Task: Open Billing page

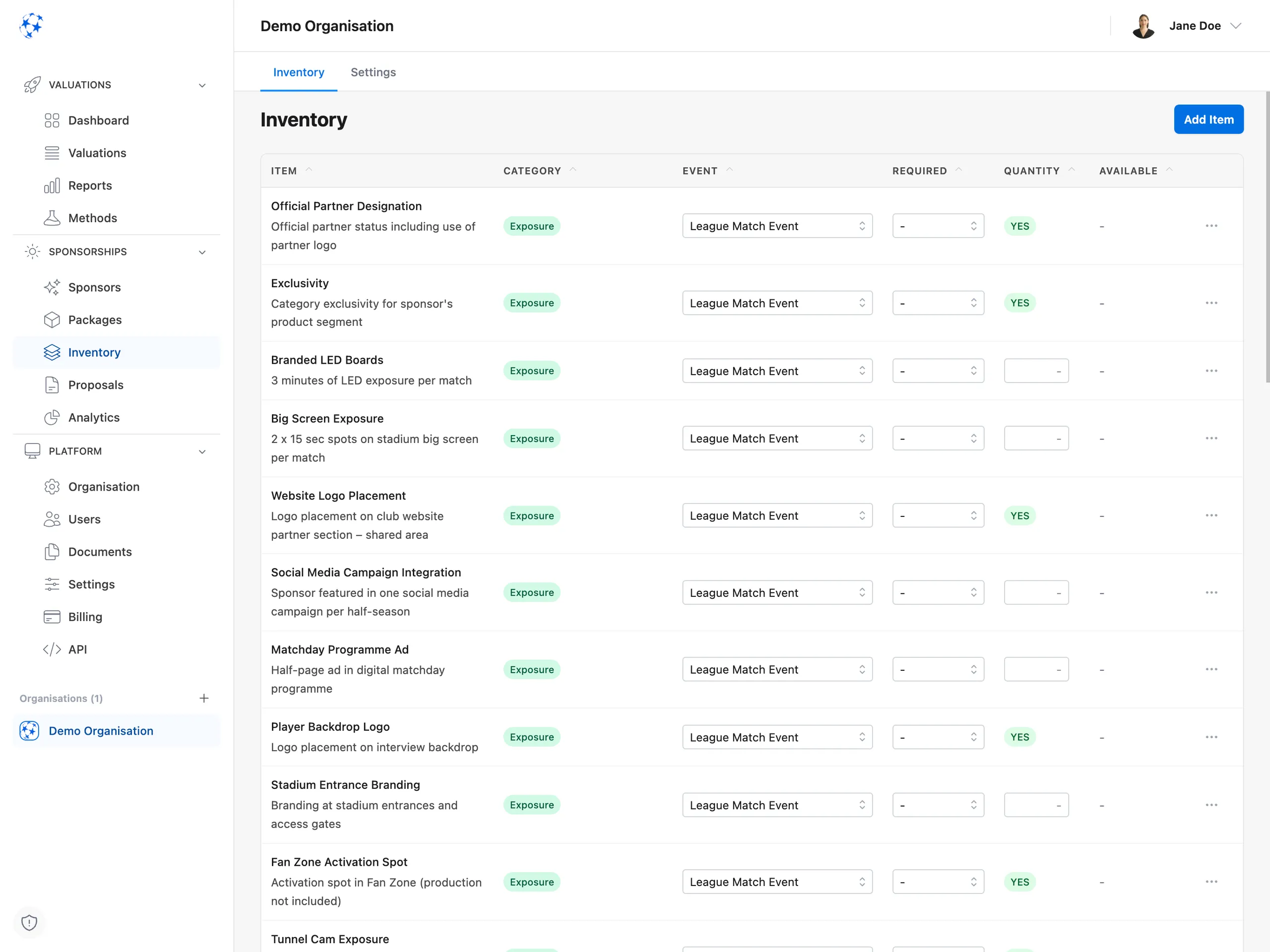Action: [117, 617]
